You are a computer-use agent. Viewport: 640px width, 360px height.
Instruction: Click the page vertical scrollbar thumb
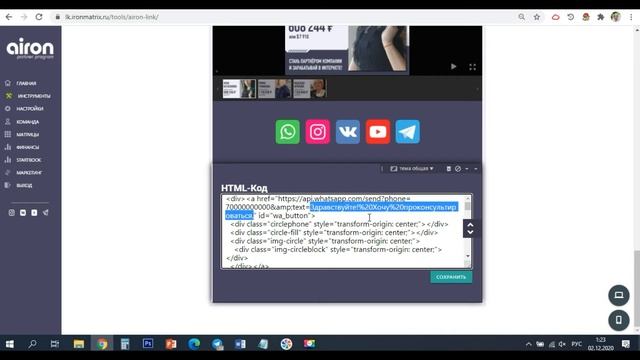pyautogui.click(x=637, y=289)
